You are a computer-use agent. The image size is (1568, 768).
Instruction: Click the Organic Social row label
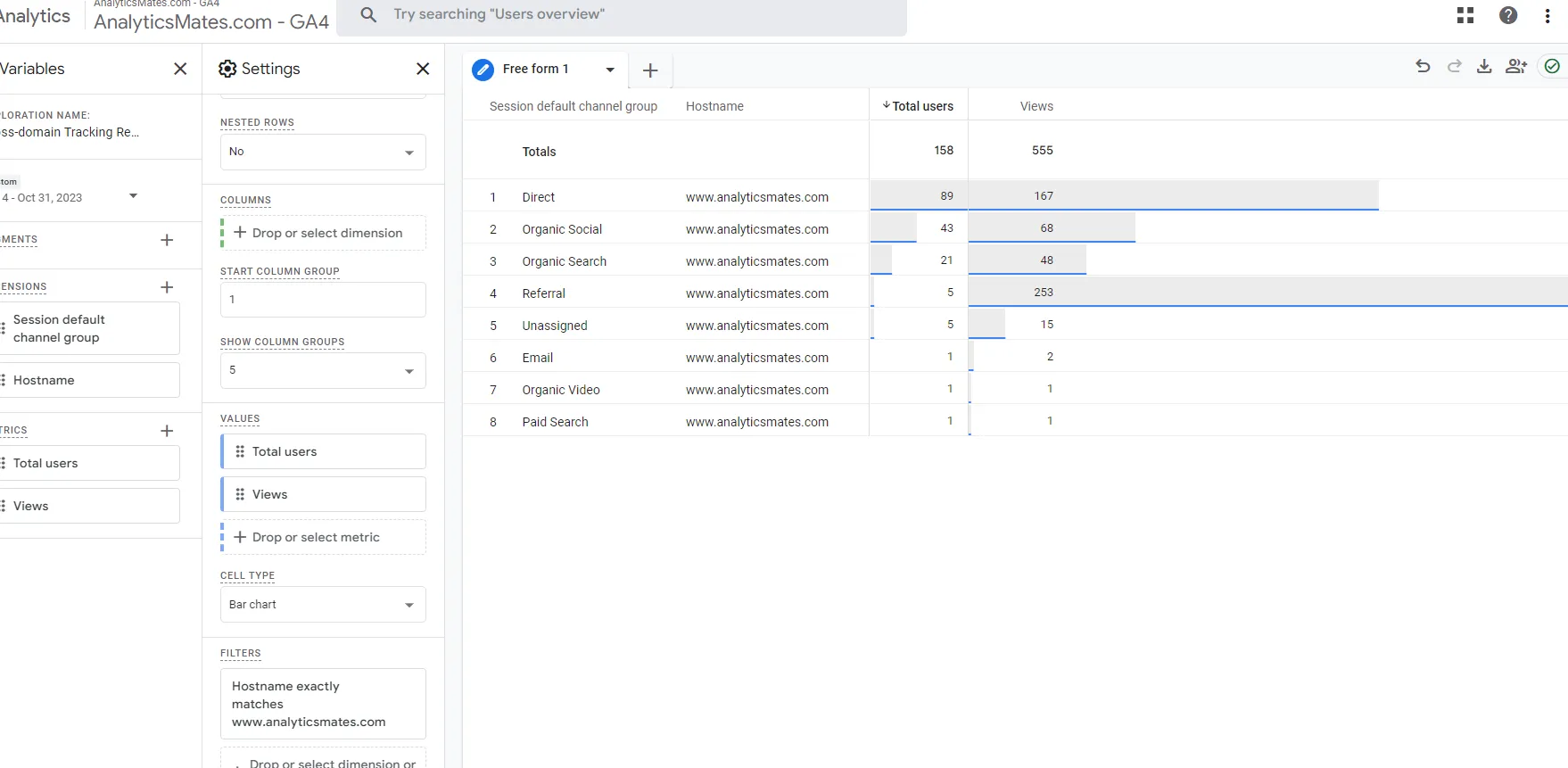(x=562, y=229)
